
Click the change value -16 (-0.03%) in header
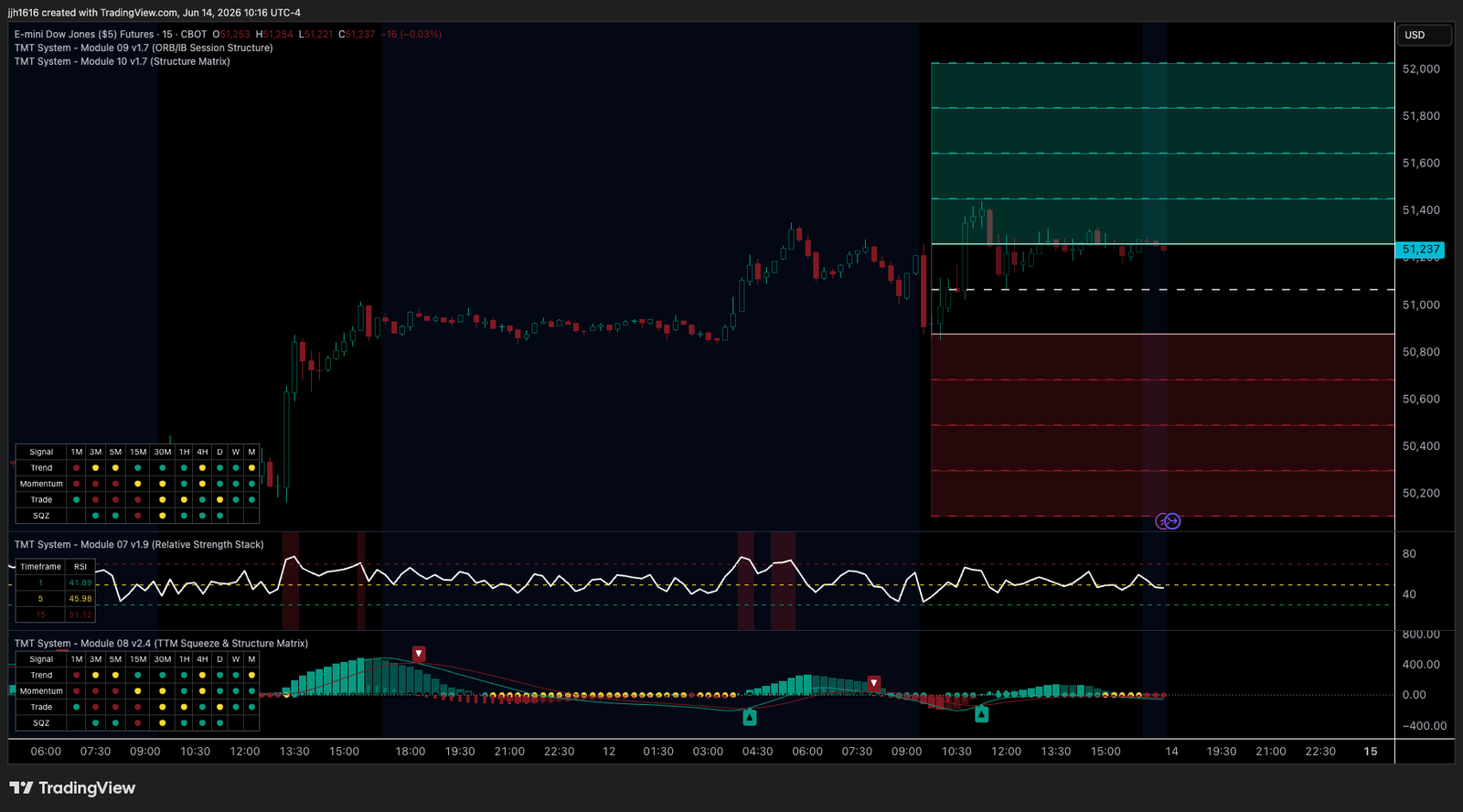coord(411,34)
